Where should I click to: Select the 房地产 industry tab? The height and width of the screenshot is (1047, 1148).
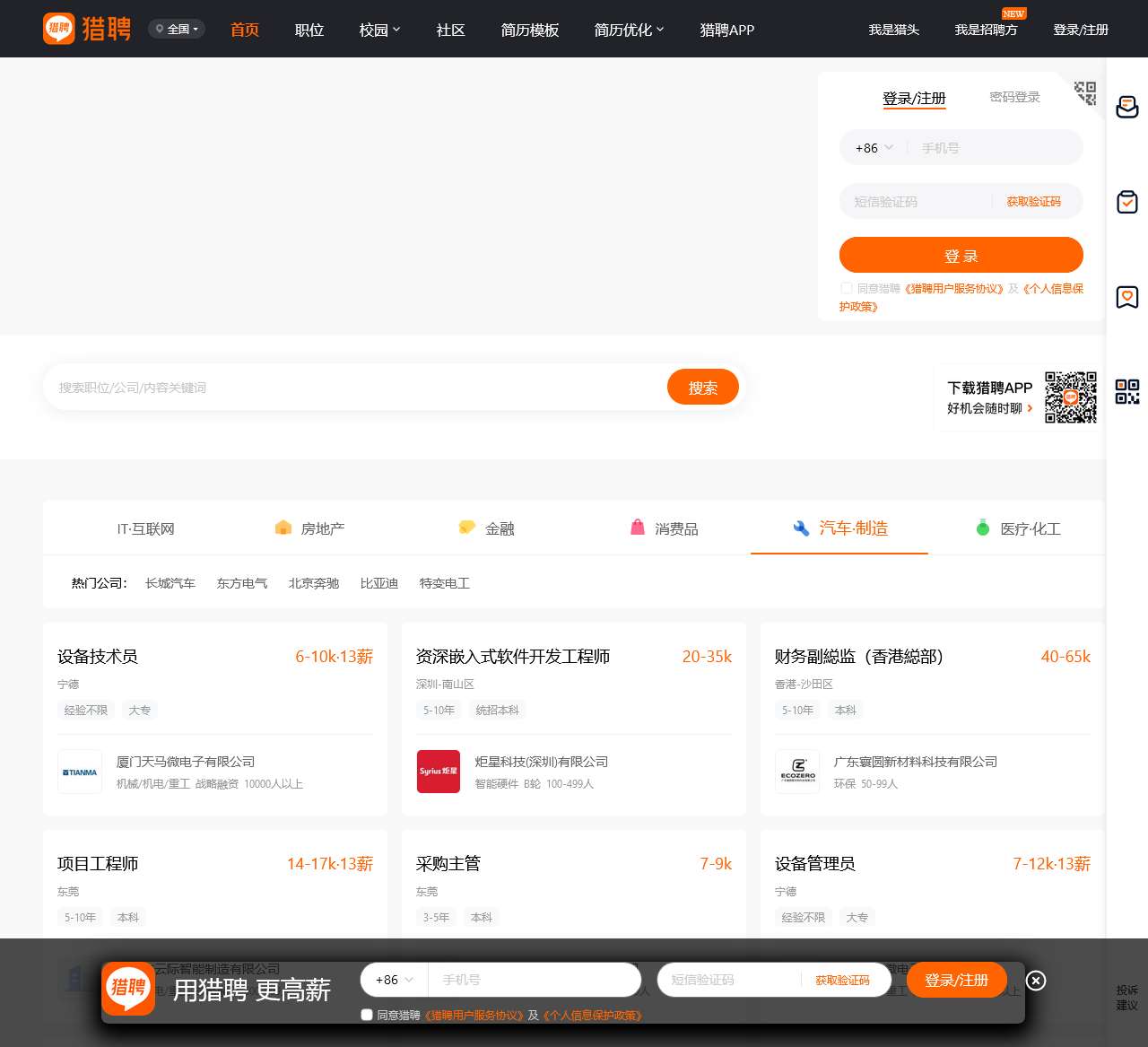click(x=309, y=528)
